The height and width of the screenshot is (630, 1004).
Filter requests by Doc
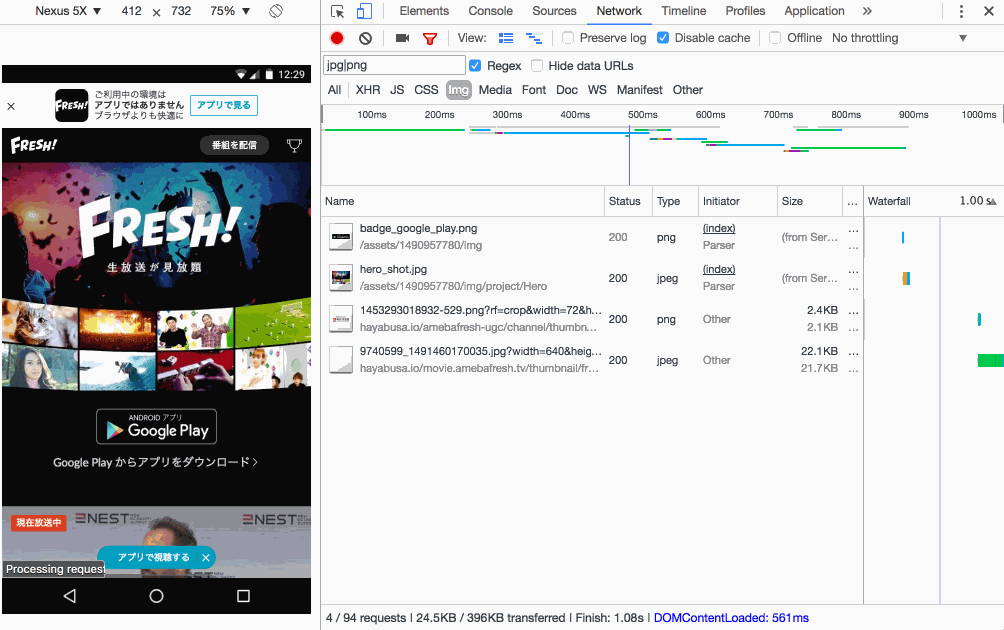pyautogui.click(x=567, y=90)
